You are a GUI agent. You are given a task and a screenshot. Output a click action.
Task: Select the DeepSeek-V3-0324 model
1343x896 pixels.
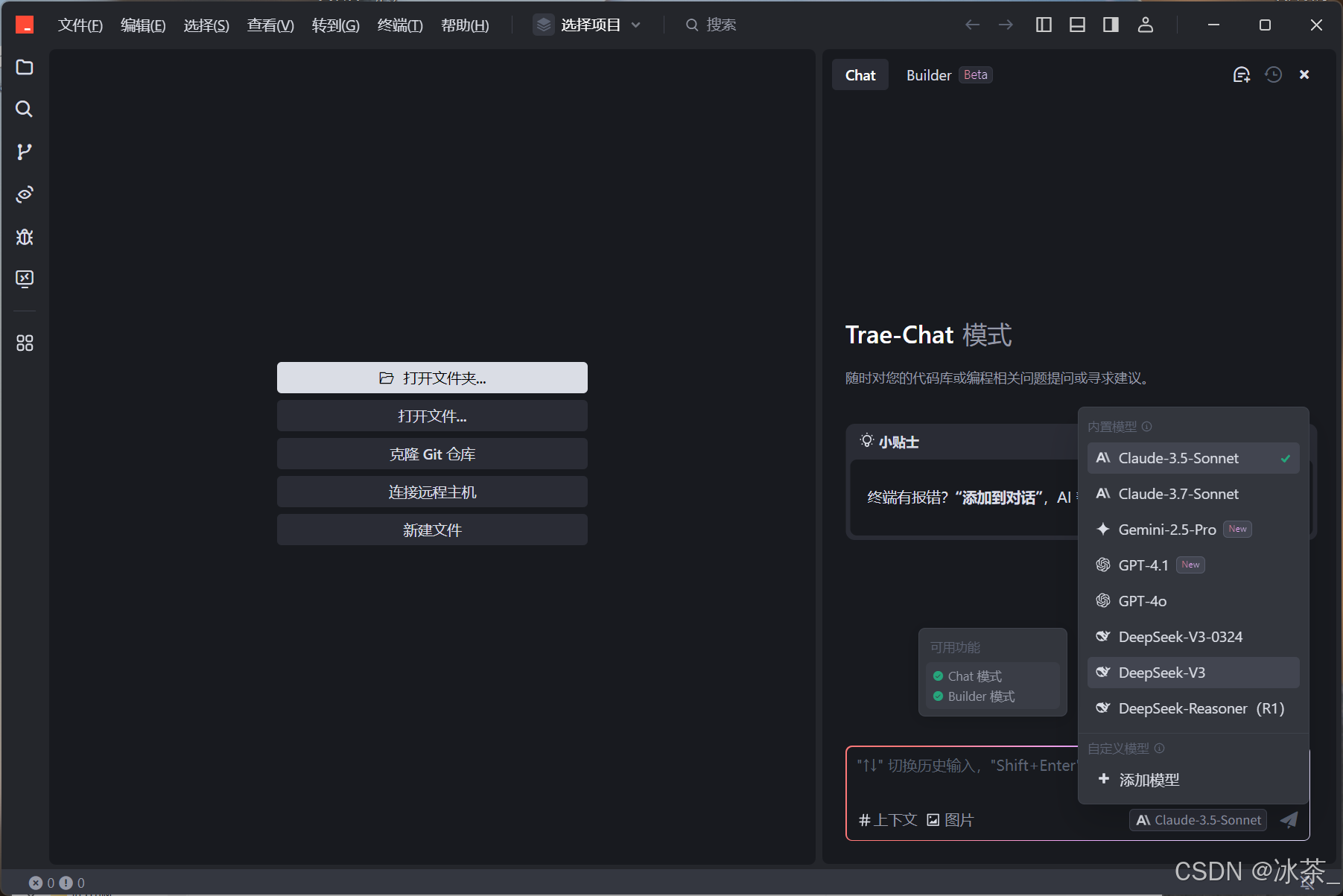pyautogui.click(x=1193, y=637)
